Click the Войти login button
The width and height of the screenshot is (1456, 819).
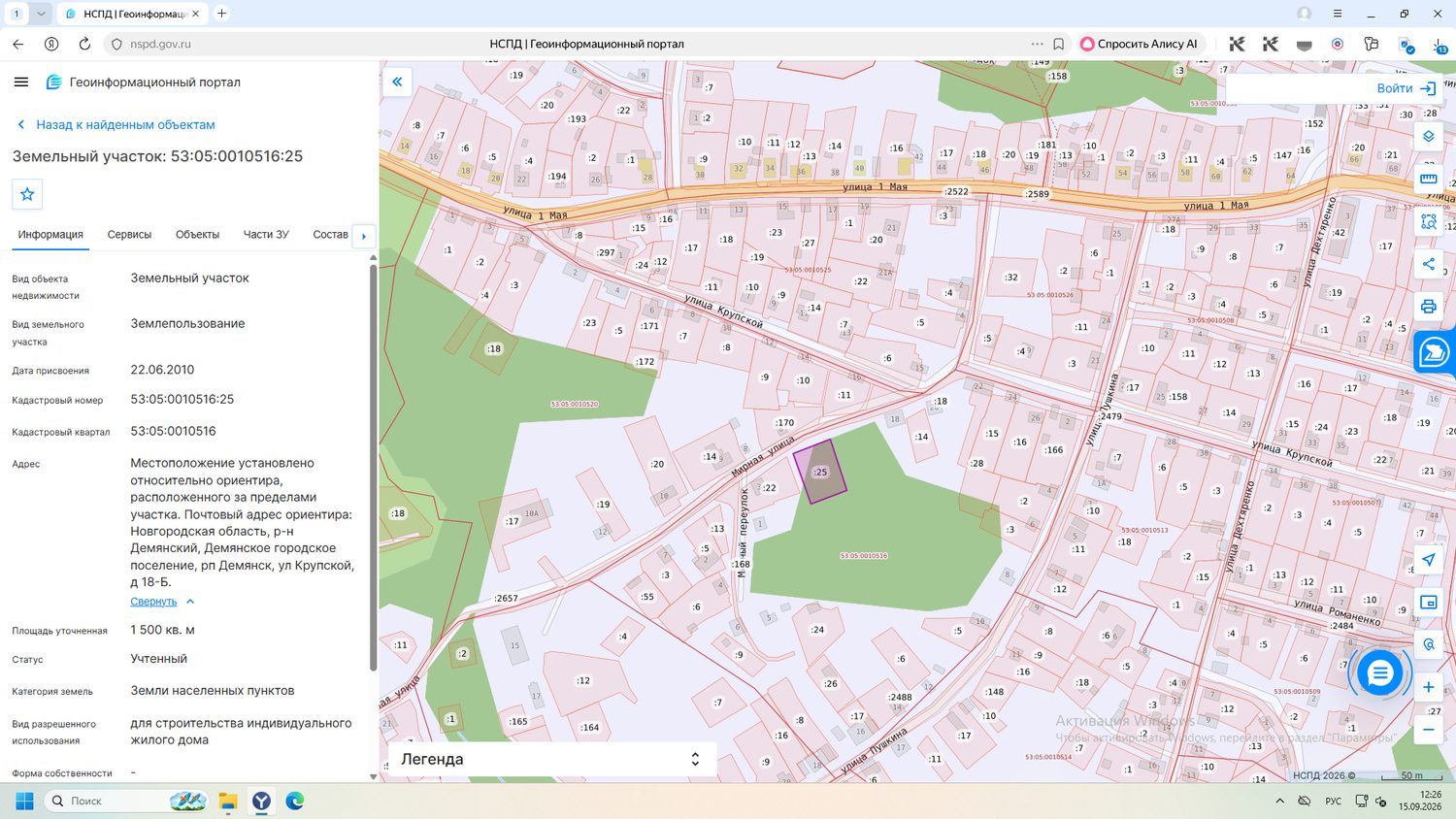pyautogui.click(x=1406, y=88)
